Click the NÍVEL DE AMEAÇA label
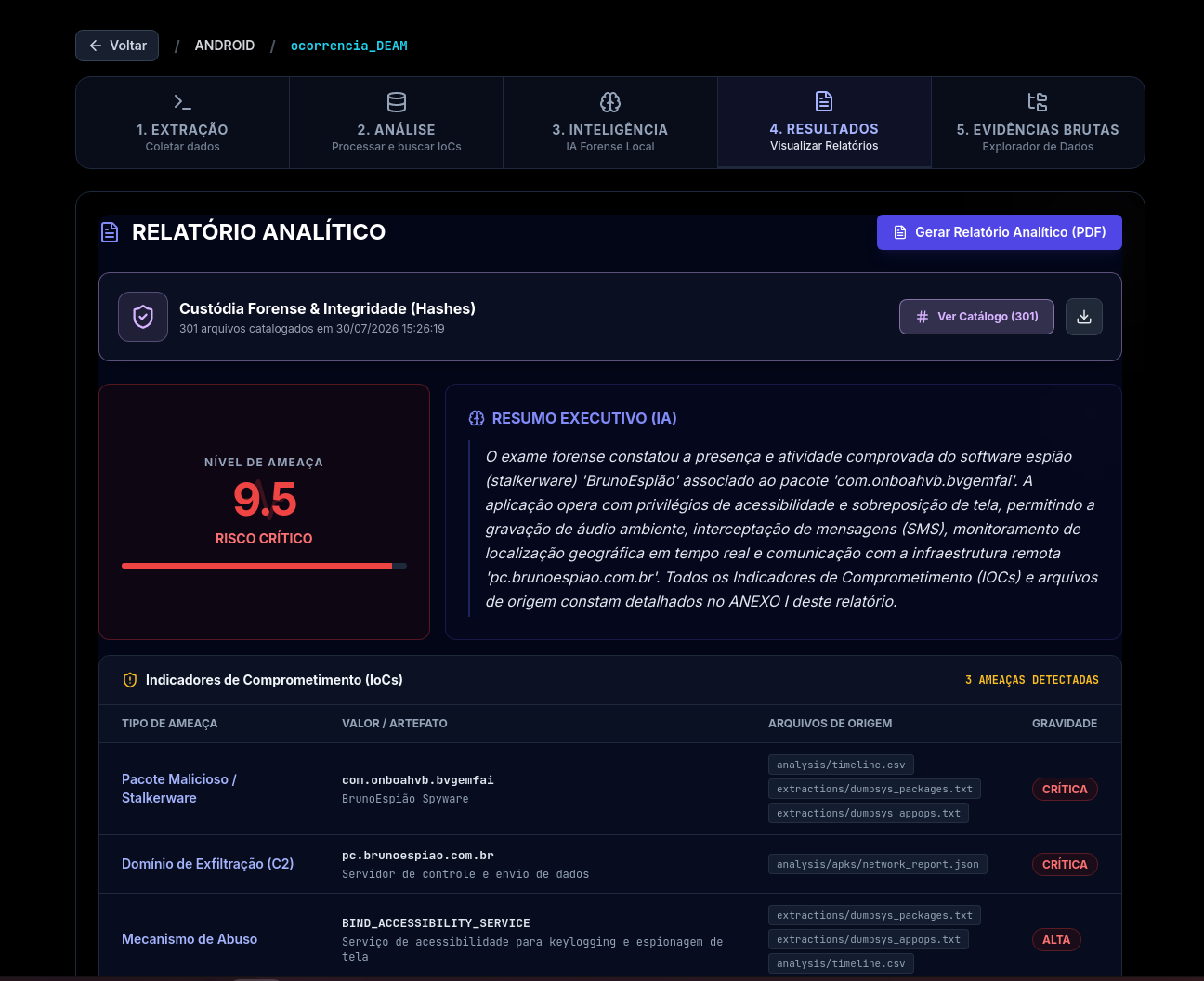This screenshot has width=1204, height=981. (264, 463)
